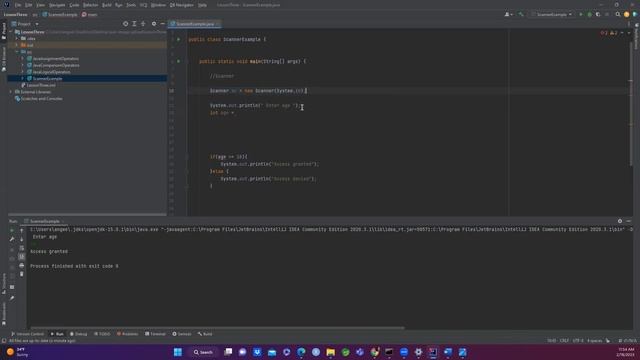
Task: Click the Run with Coverage icon
Action: pos(598,14)
